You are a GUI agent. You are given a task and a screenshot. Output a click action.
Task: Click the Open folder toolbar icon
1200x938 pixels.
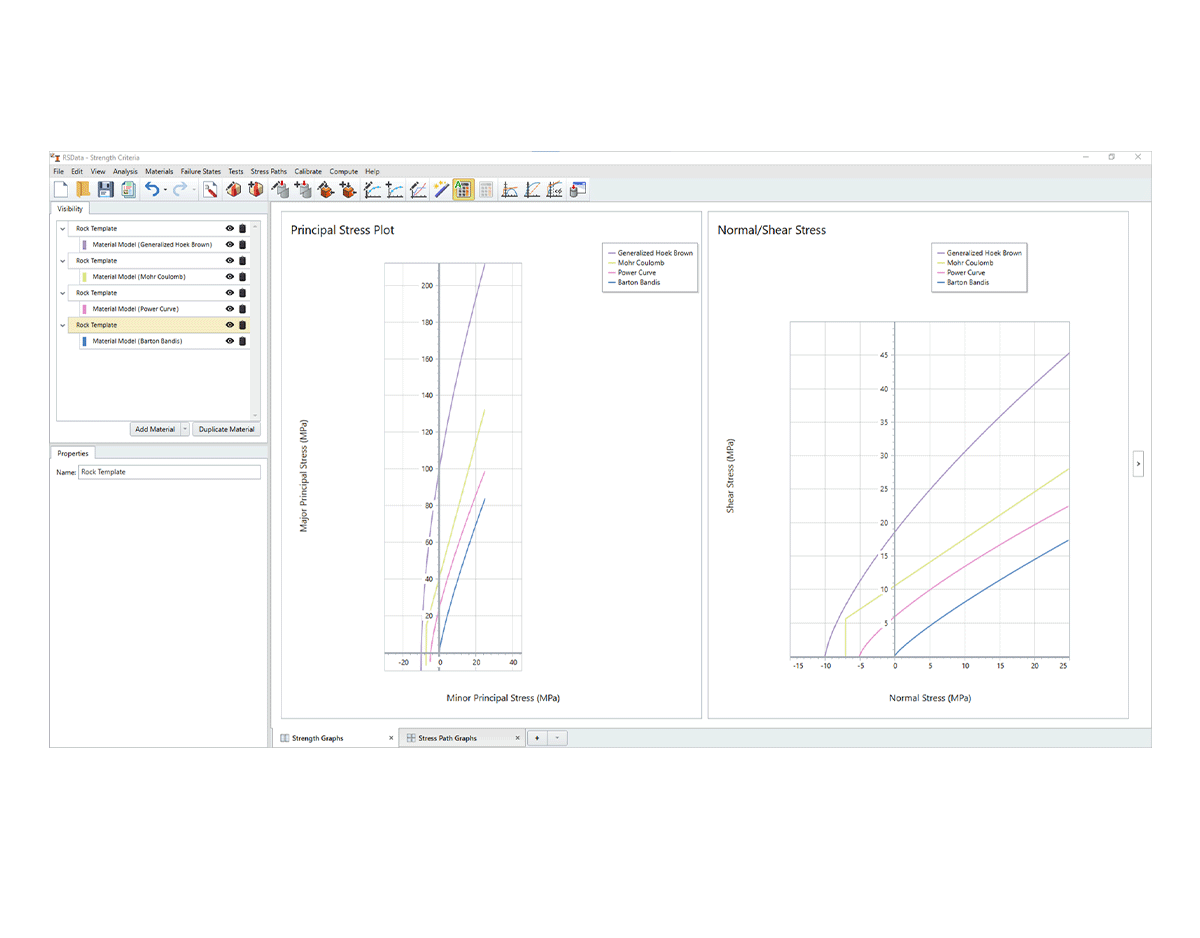(83, 189)
